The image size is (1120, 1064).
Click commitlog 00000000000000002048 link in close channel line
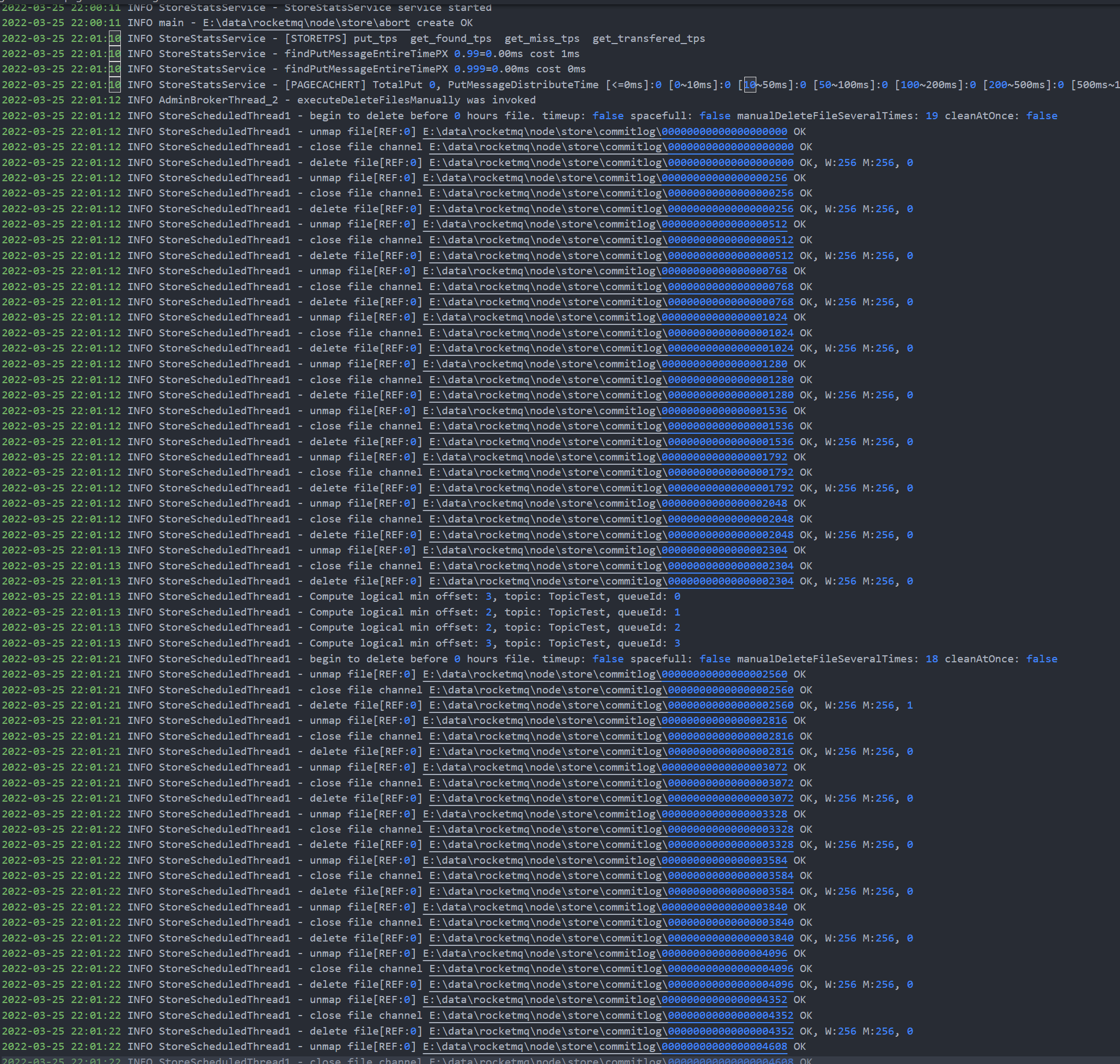[730, 519]
